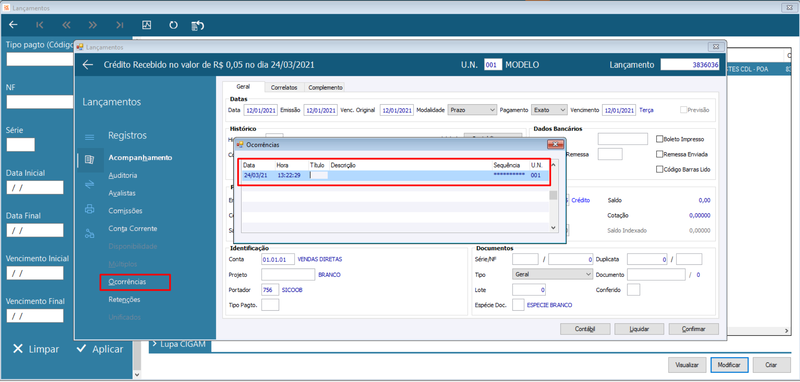Click the Vencimento Final filter field
The width and height of the screenshot is (800, 382).
tap(35, 316)
